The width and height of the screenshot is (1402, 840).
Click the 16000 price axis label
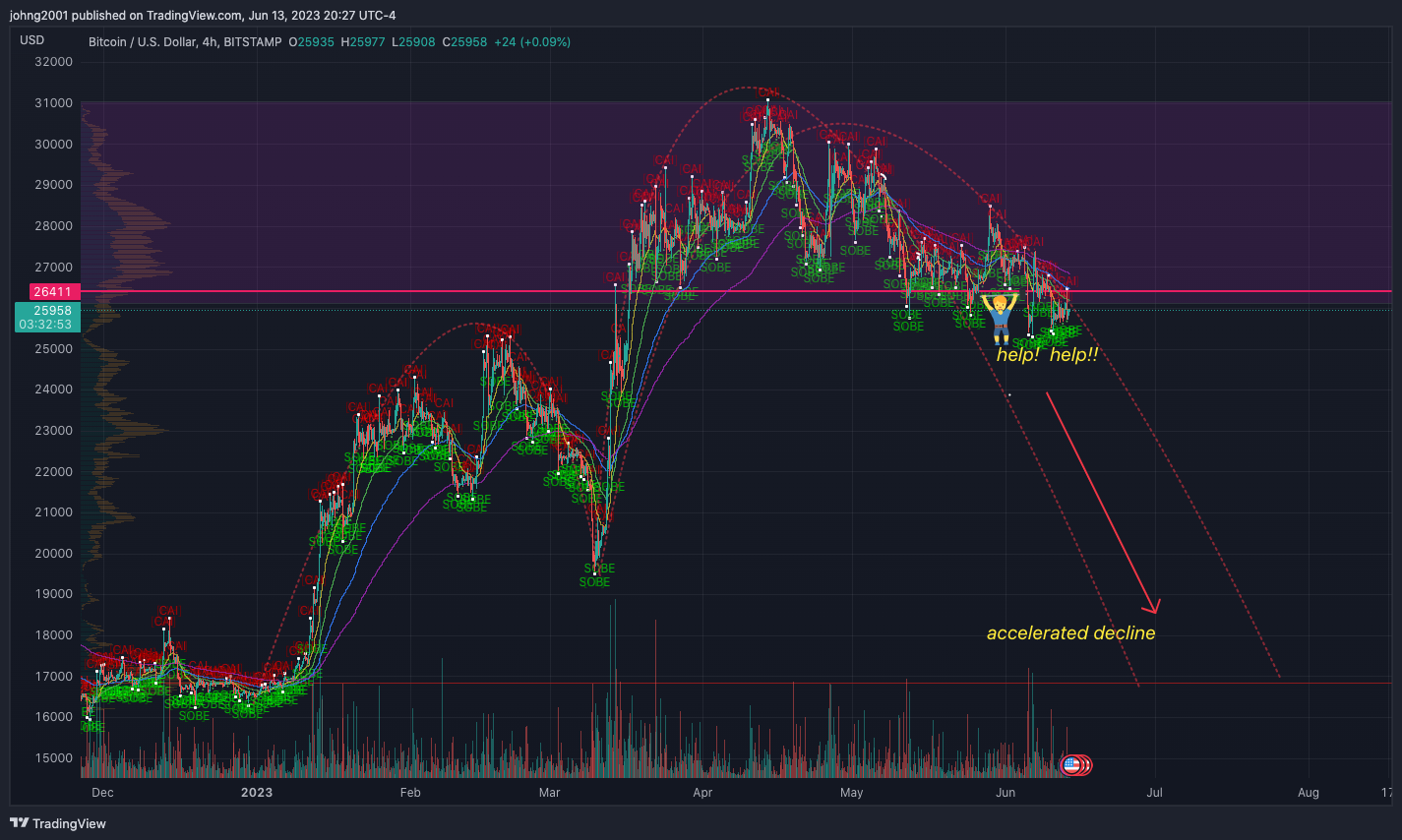tap(53, 717)
